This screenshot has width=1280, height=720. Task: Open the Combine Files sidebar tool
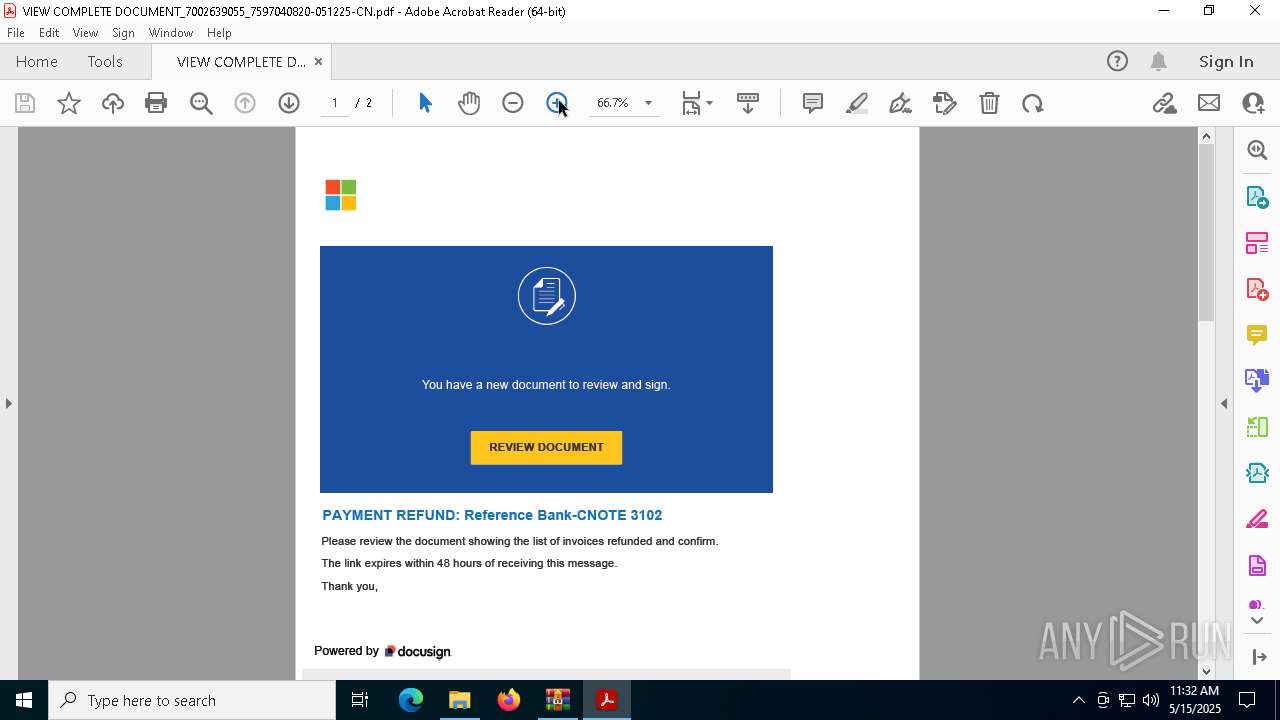(x=1257, y=381)
